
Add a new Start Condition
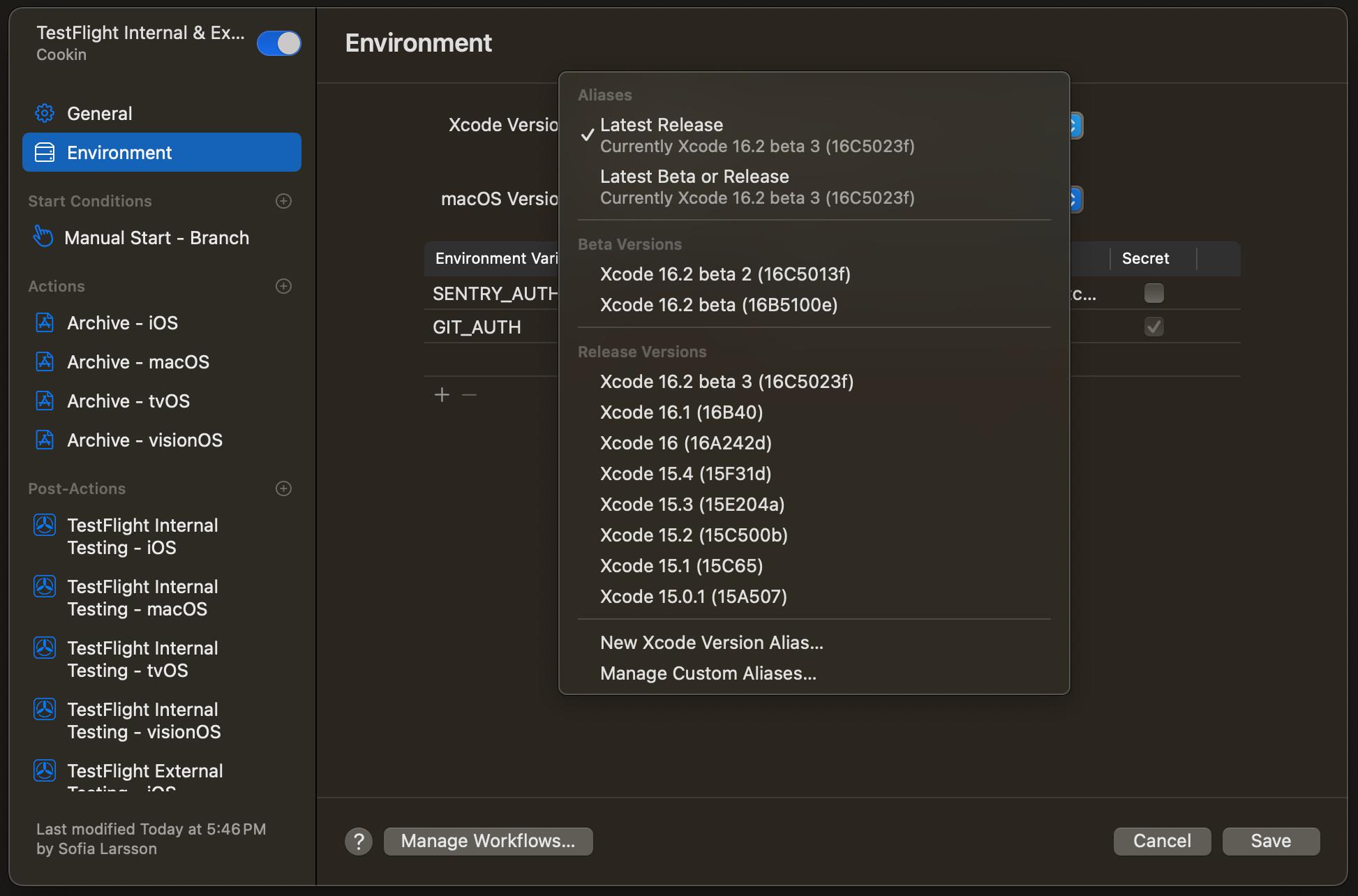coord(283,201)
